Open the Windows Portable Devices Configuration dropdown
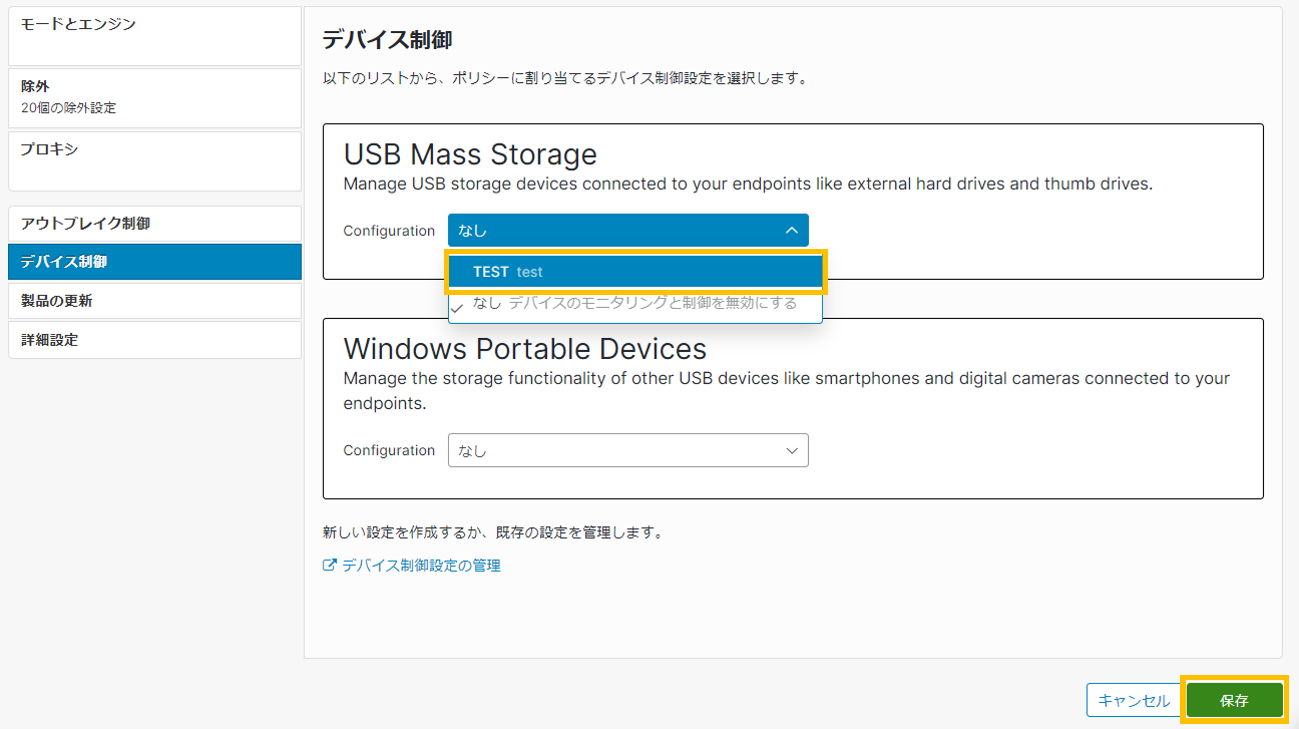The height and width of the screenshot is (729, 1299). click(628, 450)
